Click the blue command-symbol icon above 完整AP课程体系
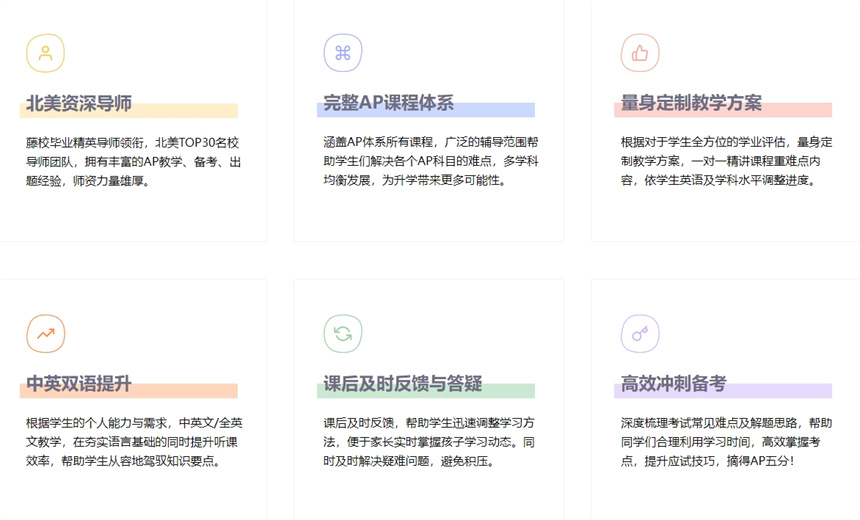 pyautogui.click(x=342, y=54)
